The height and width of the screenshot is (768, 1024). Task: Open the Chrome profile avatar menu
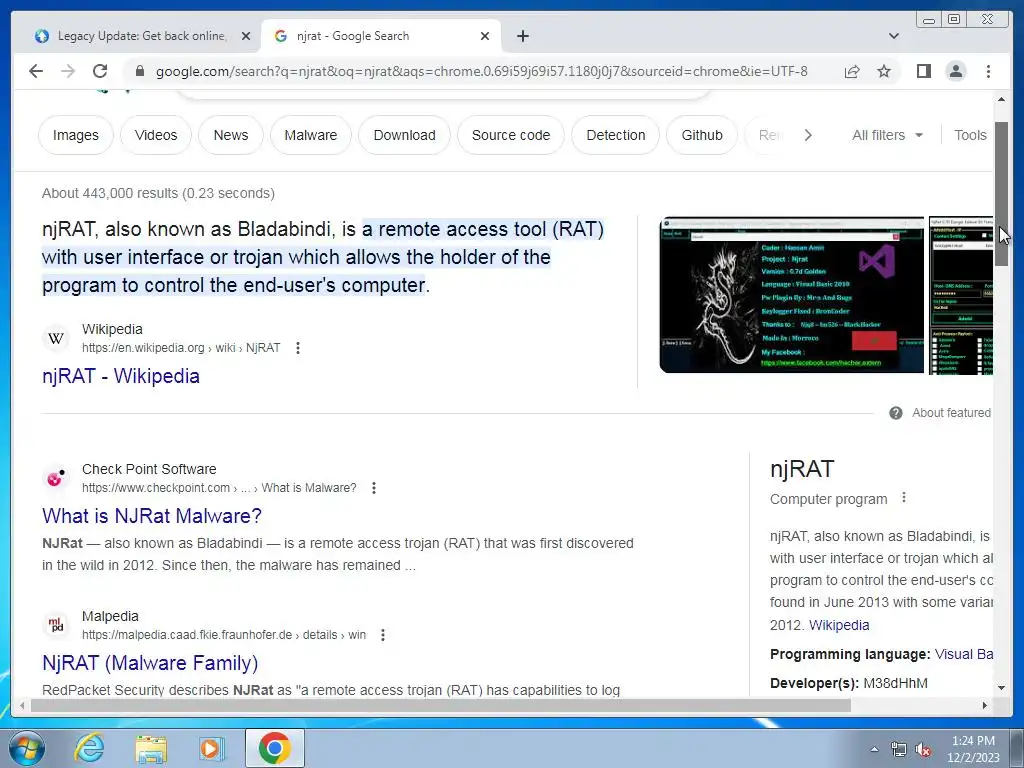point(955,71)
